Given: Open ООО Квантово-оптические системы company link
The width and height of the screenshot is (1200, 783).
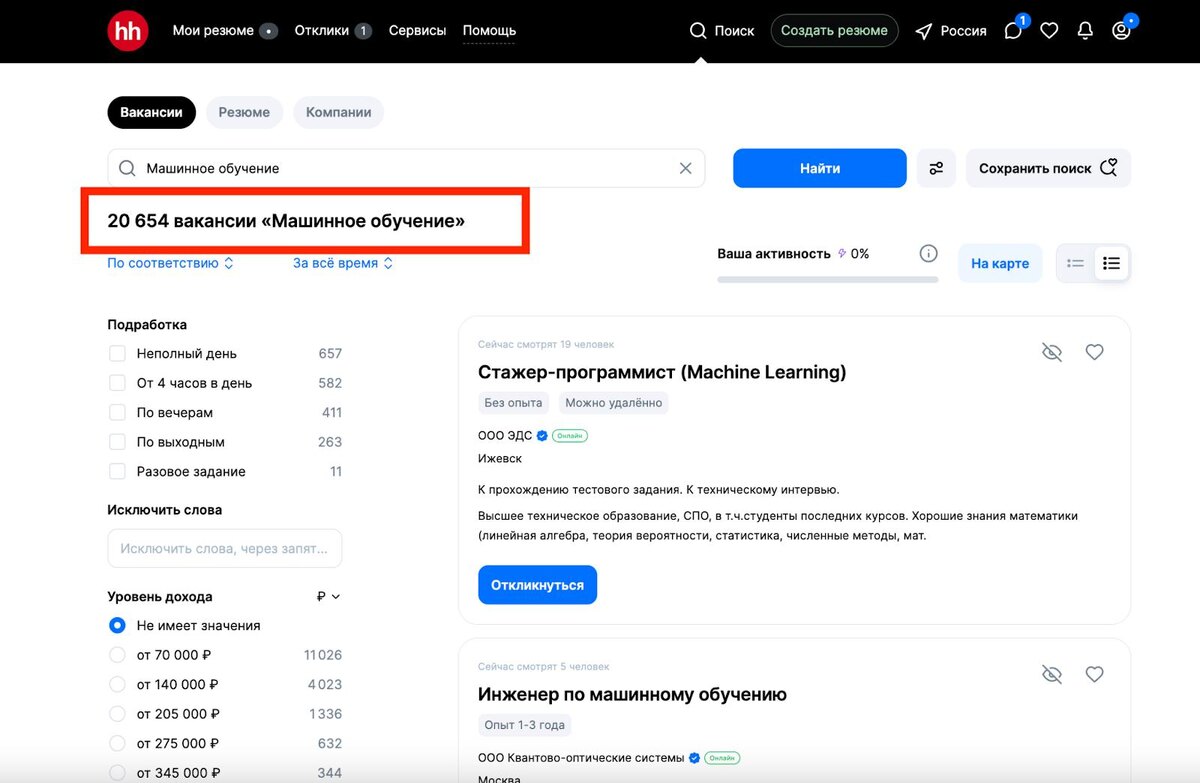Looking at the screenshot, I should (x=581, y=757).
